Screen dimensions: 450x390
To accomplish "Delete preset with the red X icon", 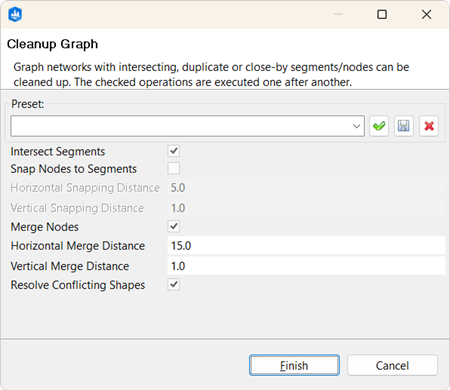I will pos(429,126).
